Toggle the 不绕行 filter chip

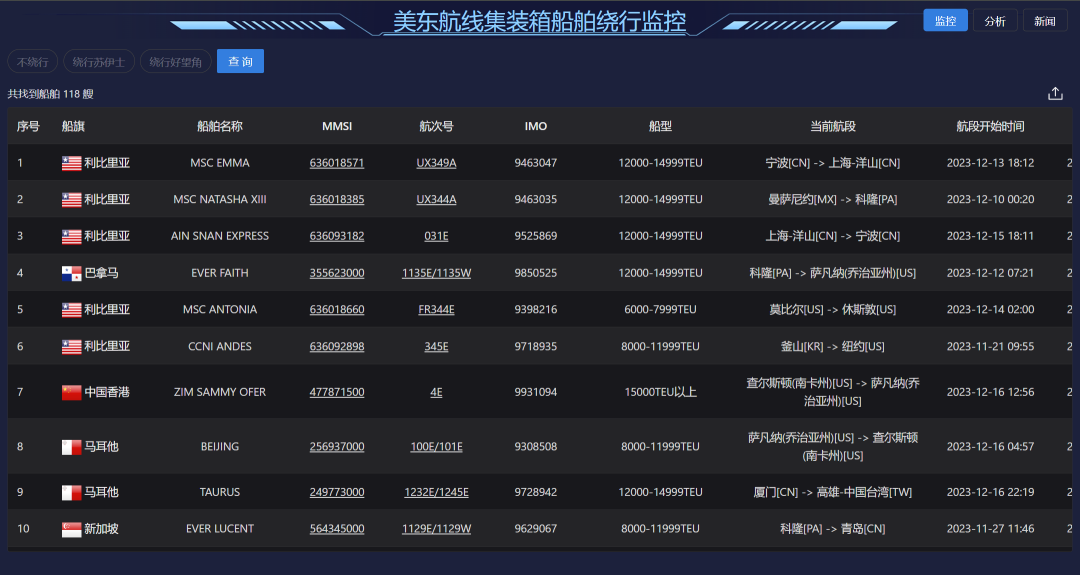click(32, 61)
